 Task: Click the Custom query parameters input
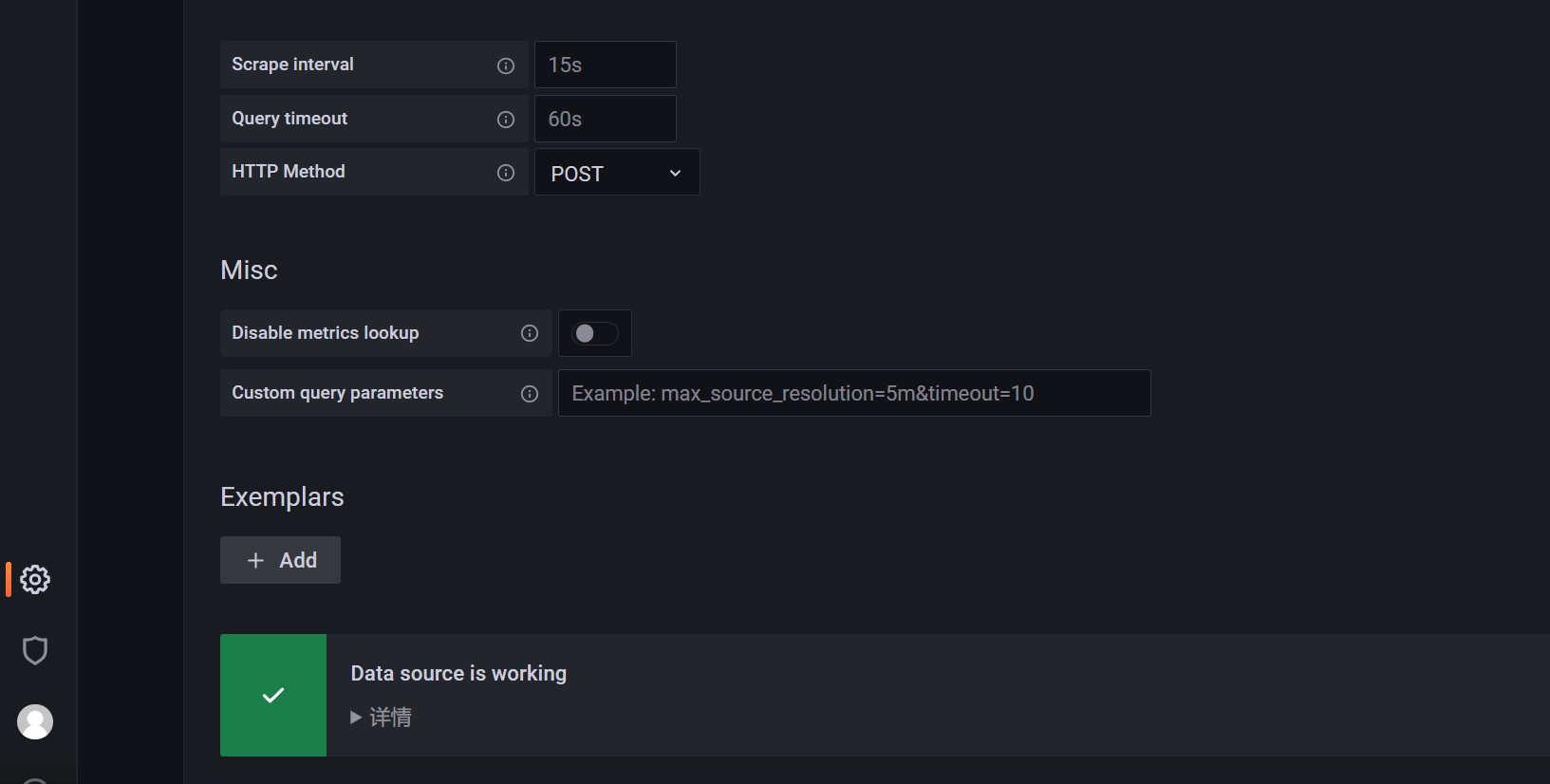click(x=854, y=393)
